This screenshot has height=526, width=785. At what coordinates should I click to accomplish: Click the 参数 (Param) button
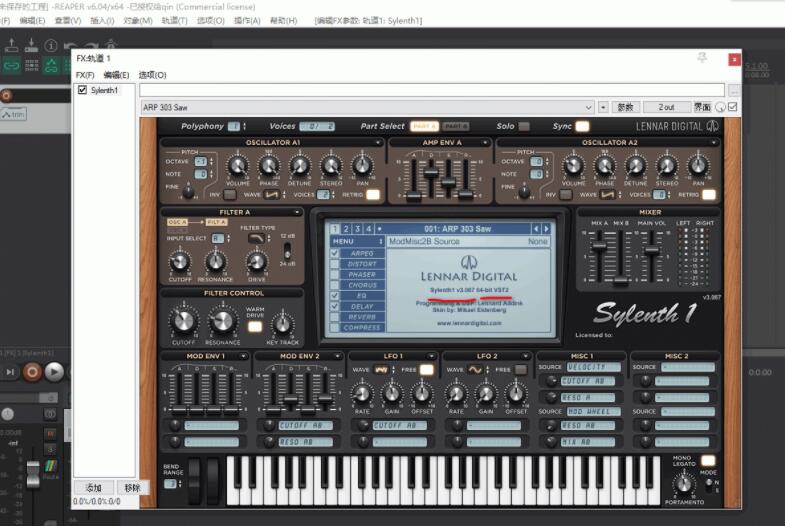click(625, 107)
